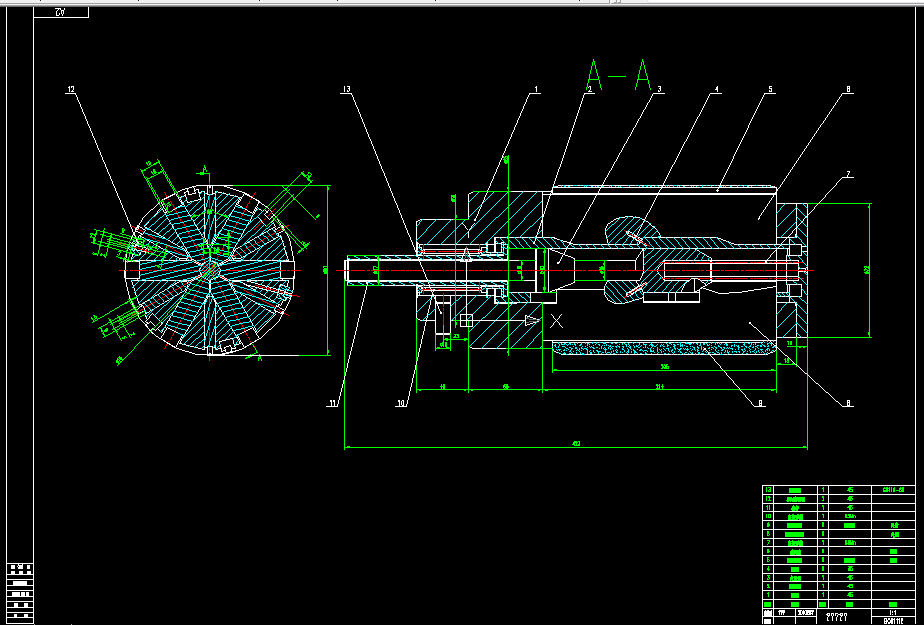Click the X mark in section view

coord(556,321)
